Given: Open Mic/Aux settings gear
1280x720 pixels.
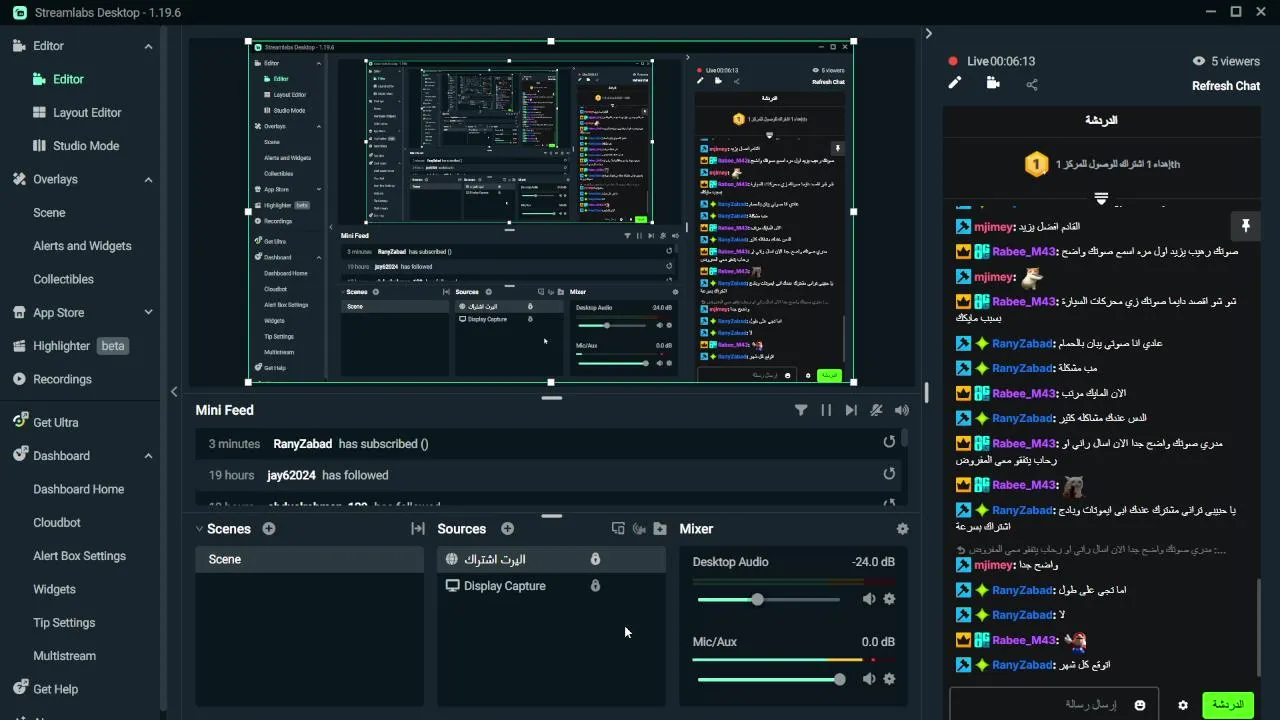Looking at the screenshot, I should [x=889, y=679].
